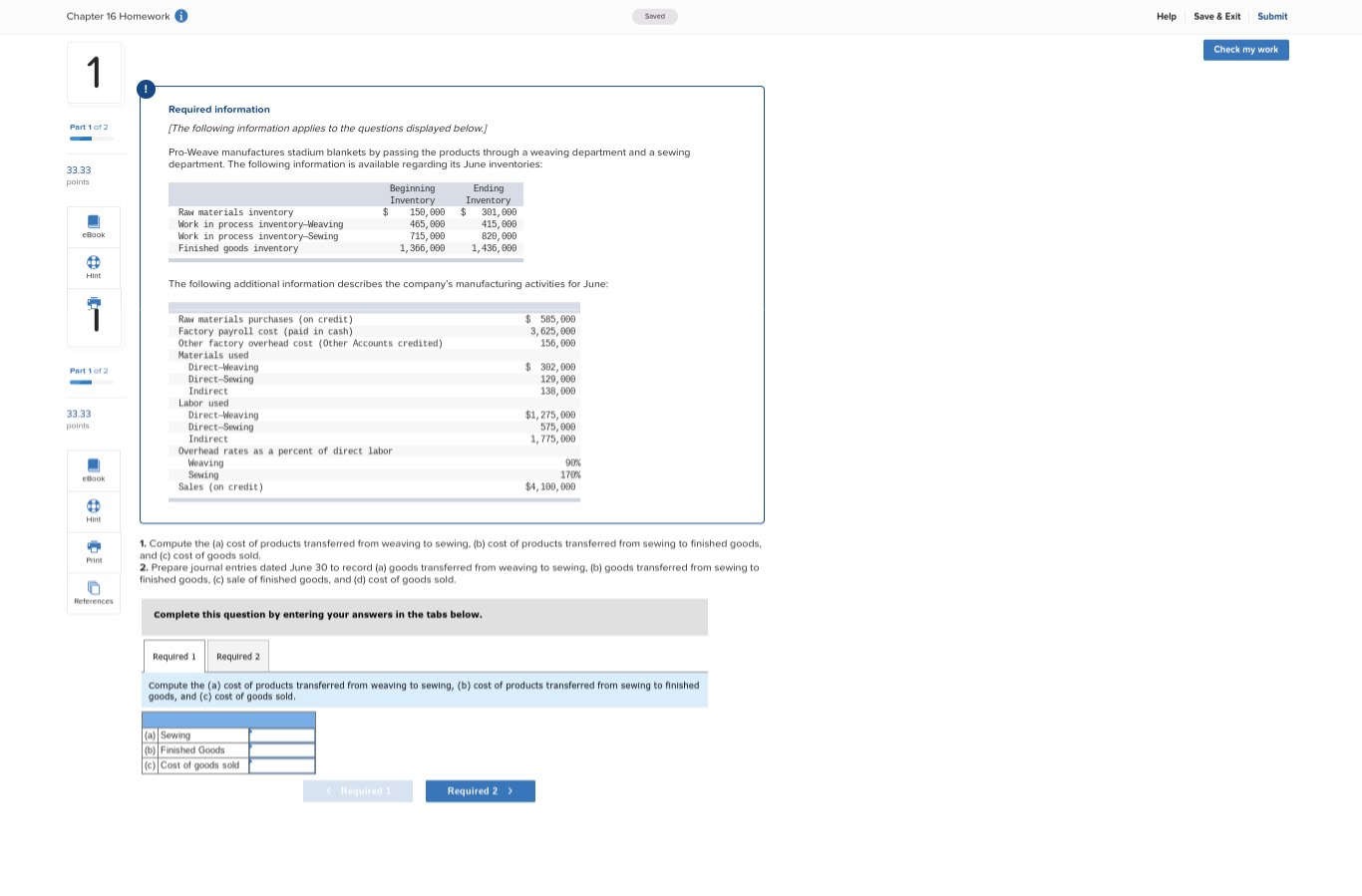Click the (c) Cost of goods sold answer field

click(x=282, y=765)
